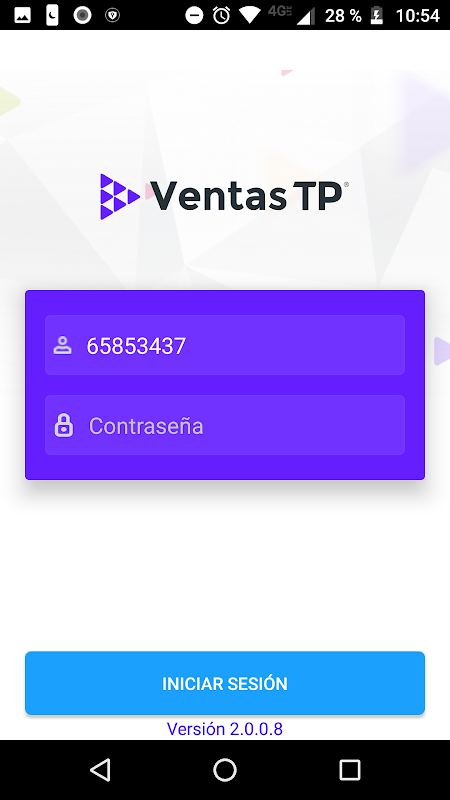
Task: Select the username field containing 65853437
Action: [x=225, y=345]
